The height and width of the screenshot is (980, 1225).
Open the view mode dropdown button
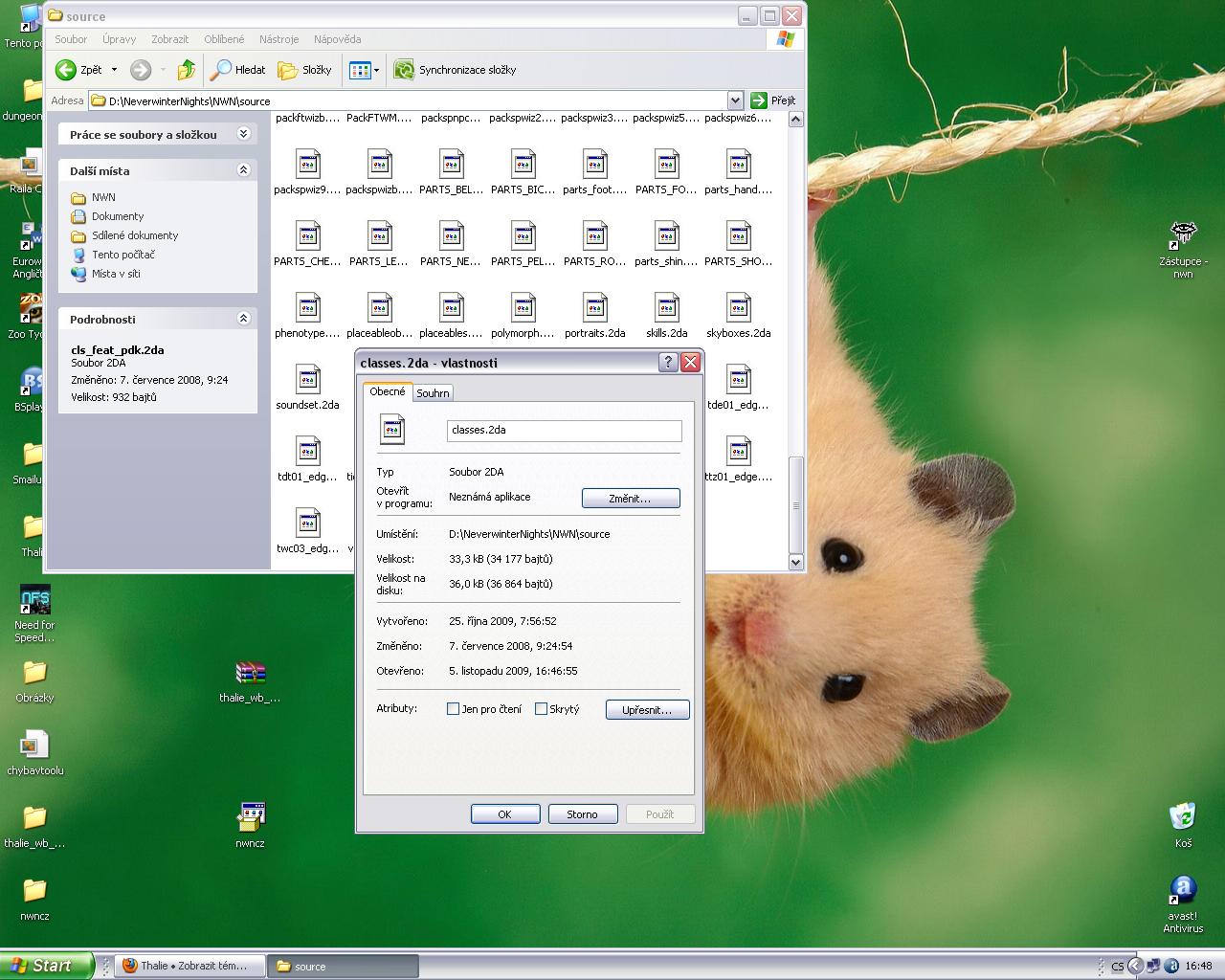point(365,70)
